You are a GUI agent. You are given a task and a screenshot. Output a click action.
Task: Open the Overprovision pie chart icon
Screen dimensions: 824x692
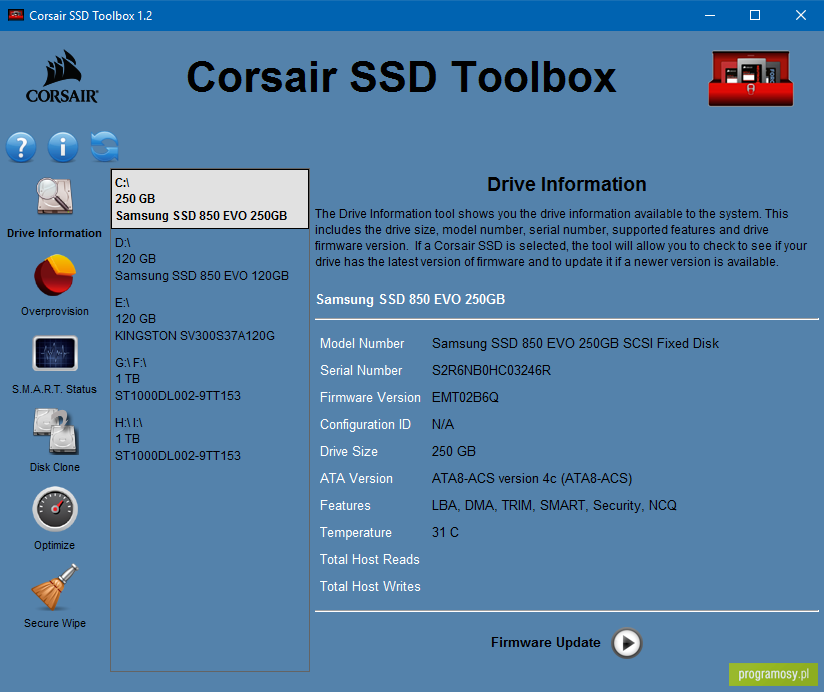pos(55,275)
